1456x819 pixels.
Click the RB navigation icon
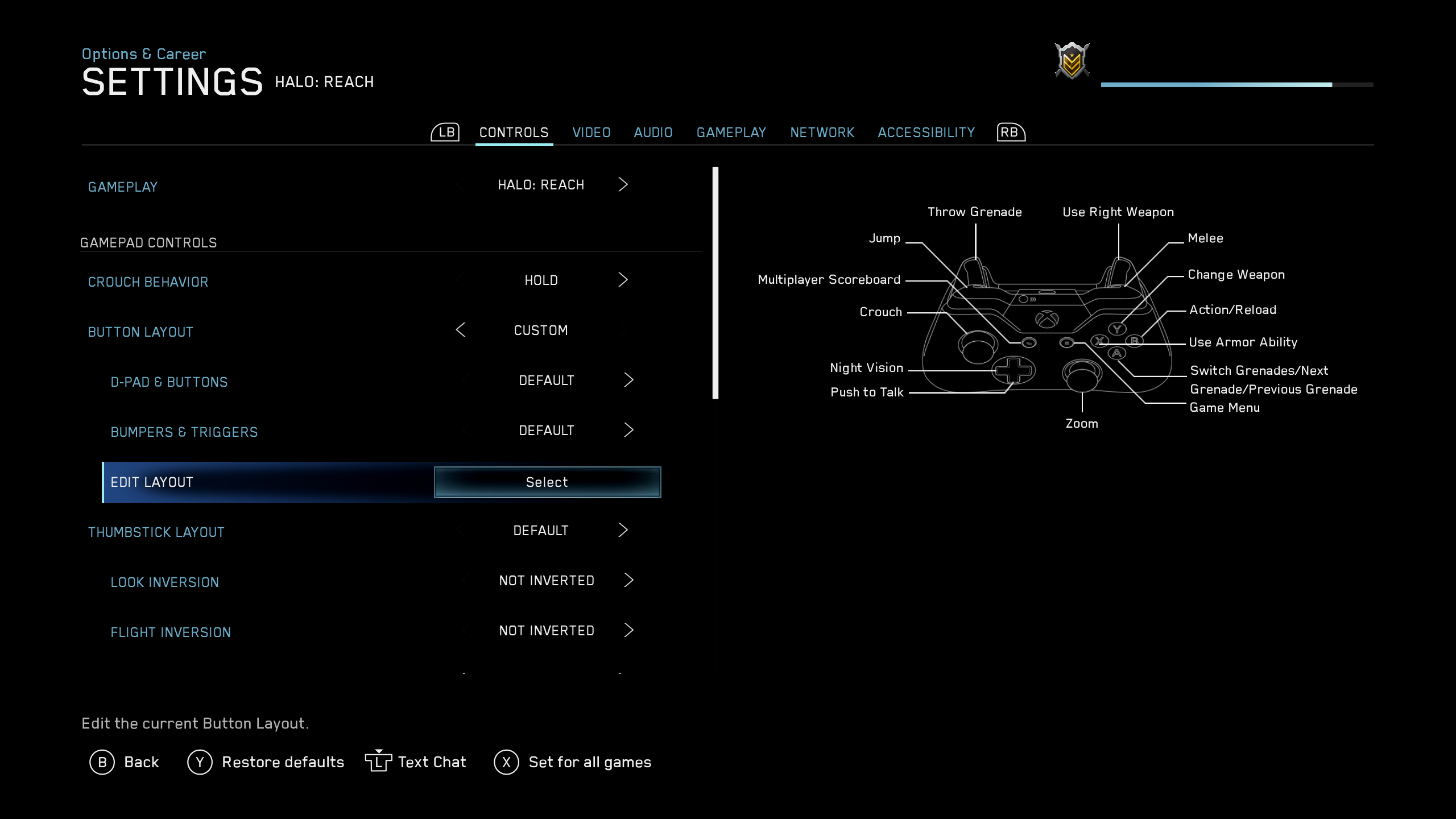[1009, 131]
